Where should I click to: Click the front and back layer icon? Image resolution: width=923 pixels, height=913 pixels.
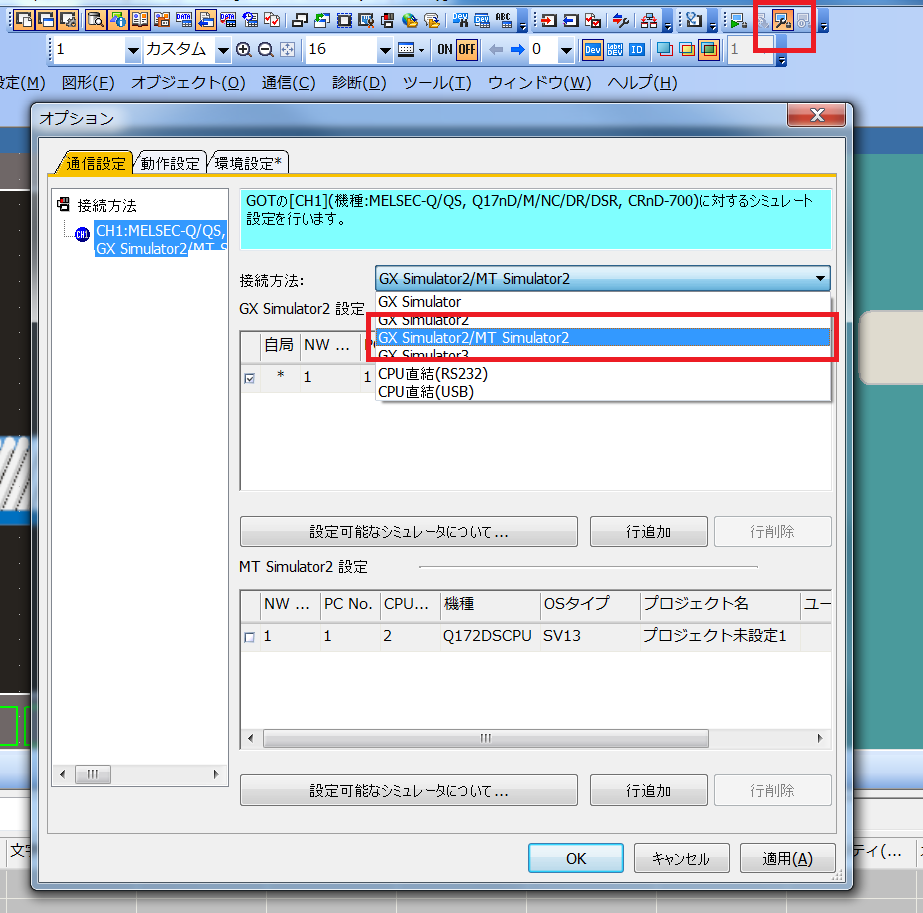point(709,50)
